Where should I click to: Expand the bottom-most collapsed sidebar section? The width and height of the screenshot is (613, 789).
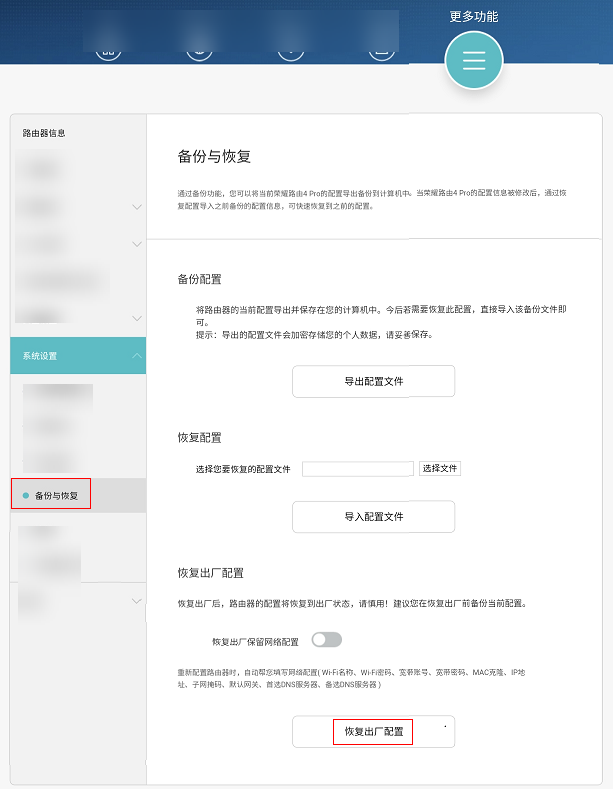tap(136, 601)
